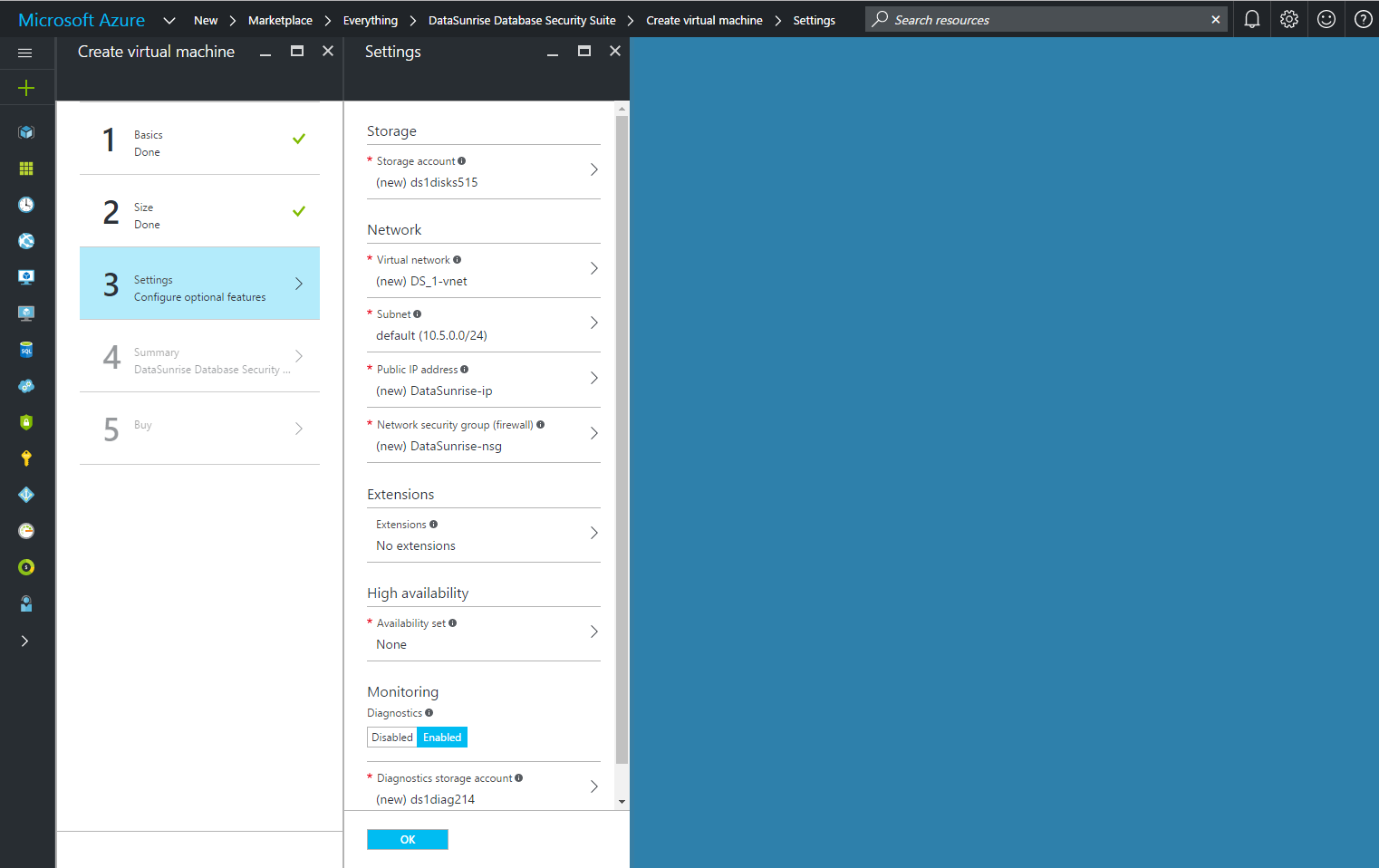The image size is (1379, 868).
Task: Expand Storage account ds1disks515 row
Action: pyautogui.click(x=484, y=171)
